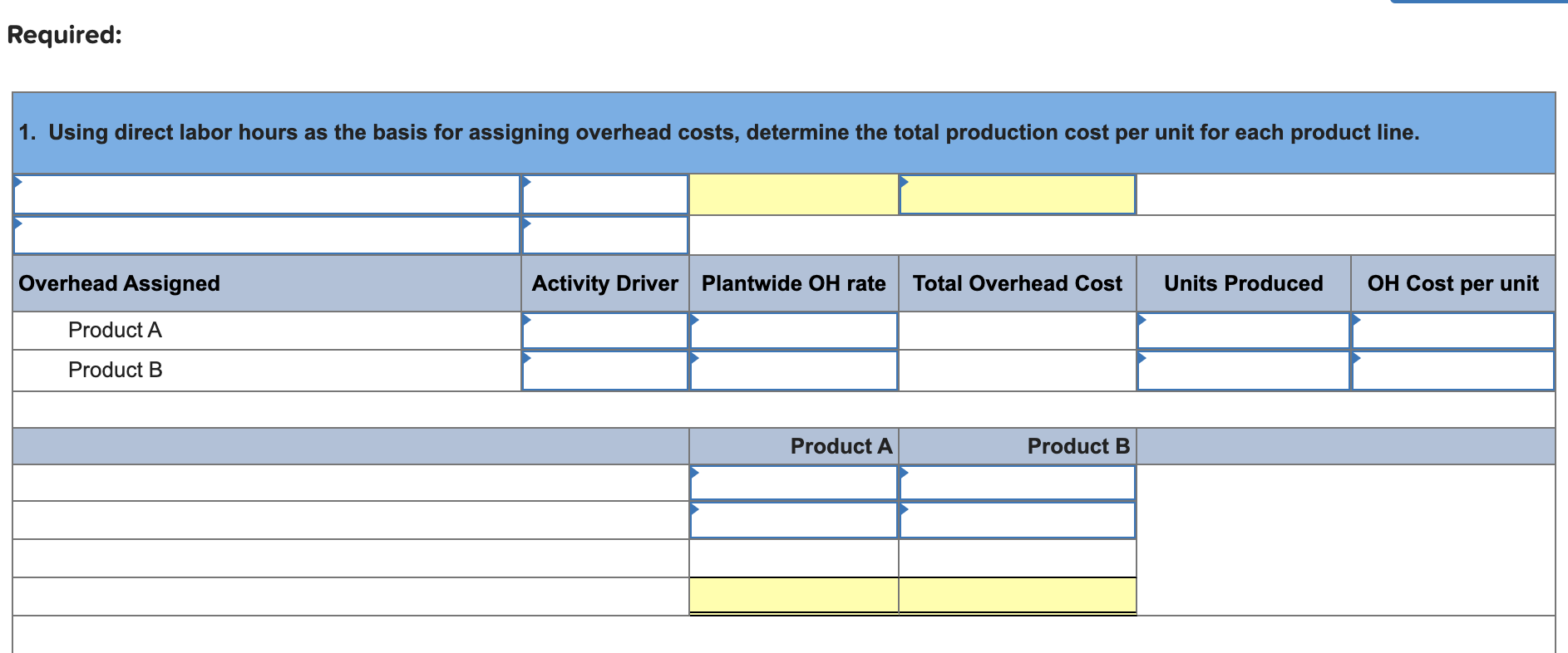Screen dimensions: 1568x653
Task: Click the 'Activity Driver' column header
Action: [x=605, y=283]
